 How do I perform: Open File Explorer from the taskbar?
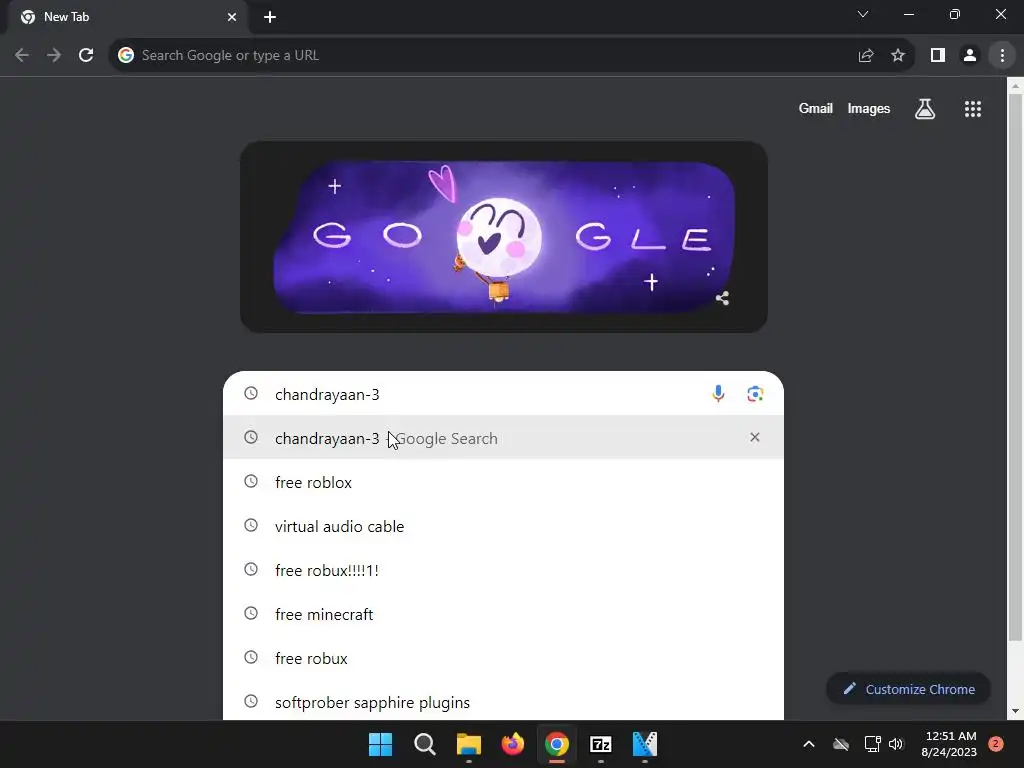[x=468, y=744]
